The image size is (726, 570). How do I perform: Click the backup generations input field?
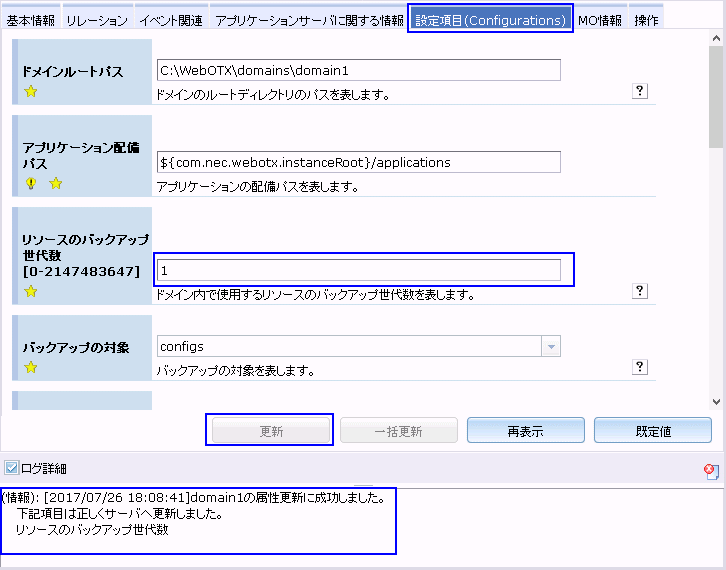[x=359, y=270]
